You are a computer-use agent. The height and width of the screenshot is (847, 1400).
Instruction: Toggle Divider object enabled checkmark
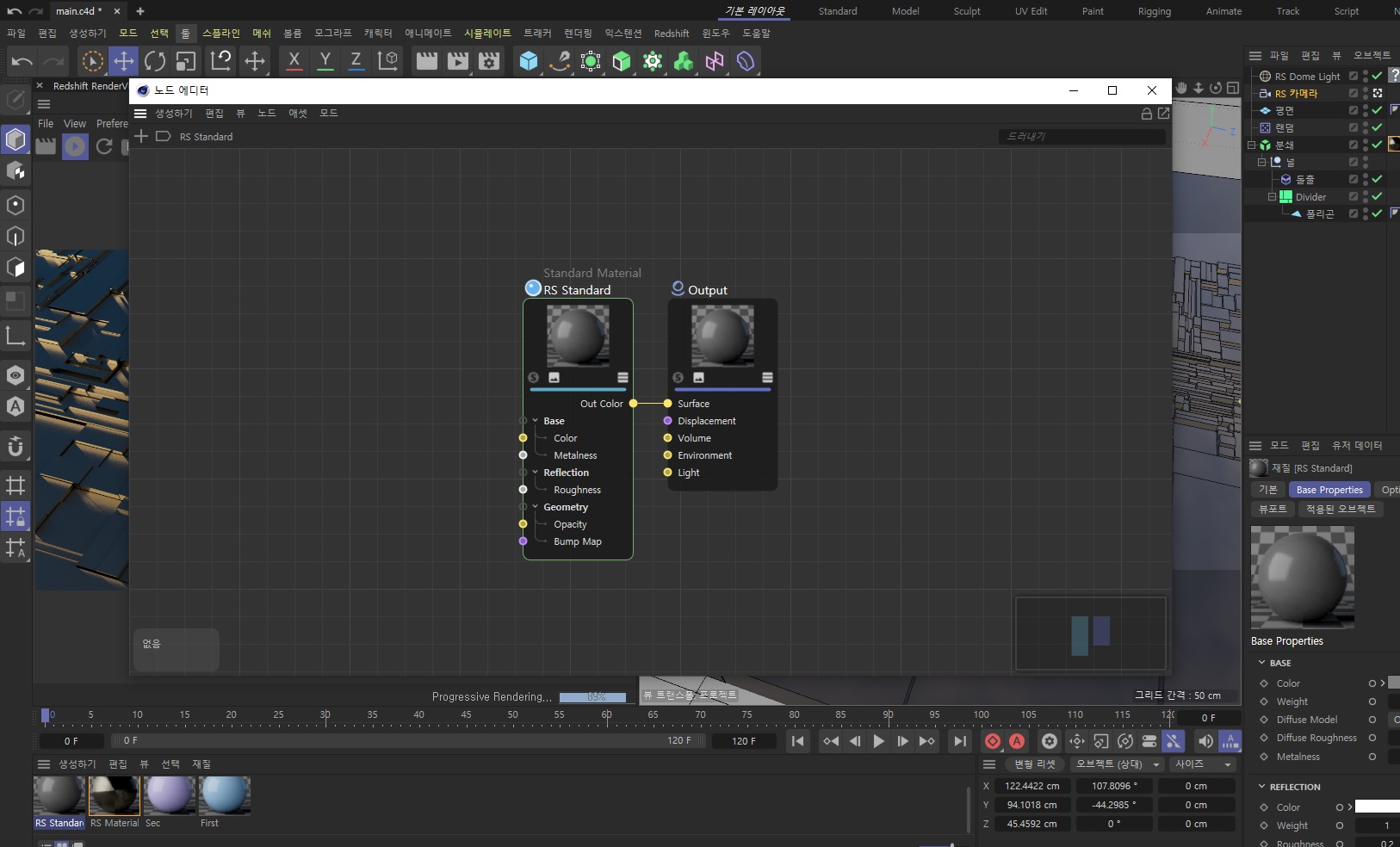click(1377, 197)
